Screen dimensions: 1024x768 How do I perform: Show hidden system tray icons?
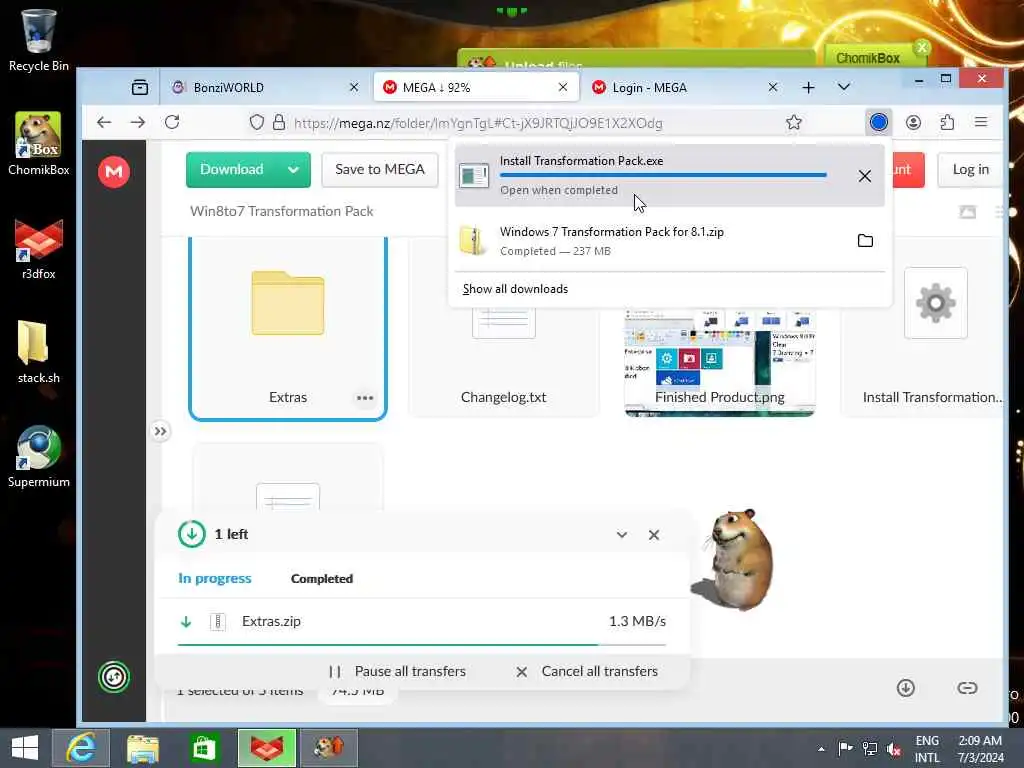click(x=821, y=748)
